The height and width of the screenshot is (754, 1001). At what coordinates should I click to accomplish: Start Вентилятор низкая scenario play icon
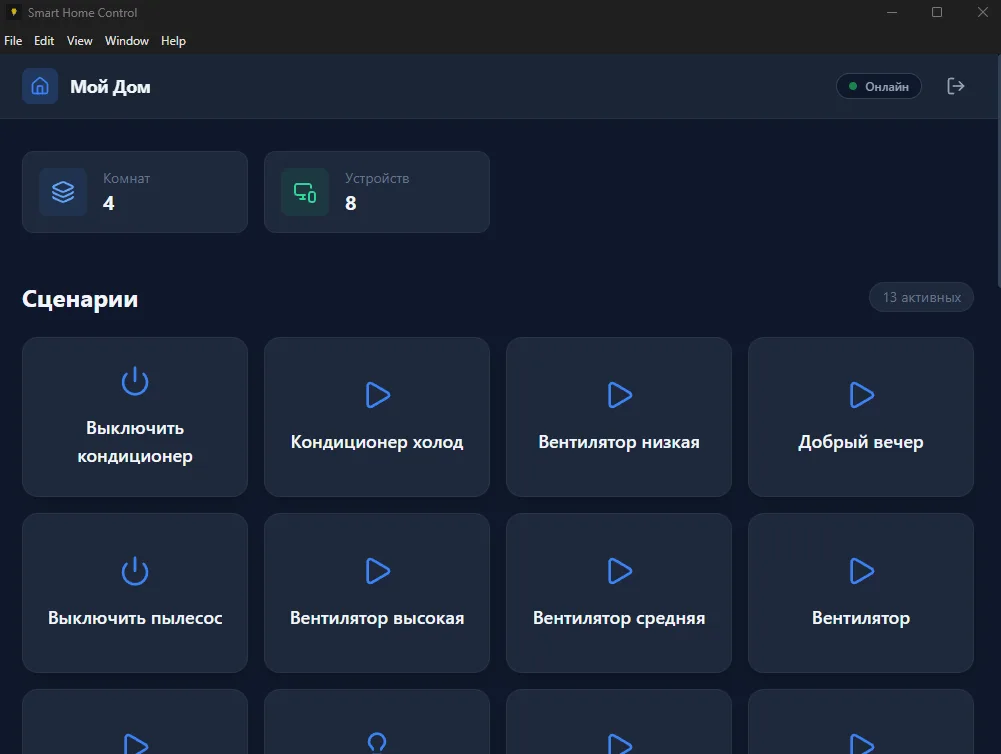point(619,395)
